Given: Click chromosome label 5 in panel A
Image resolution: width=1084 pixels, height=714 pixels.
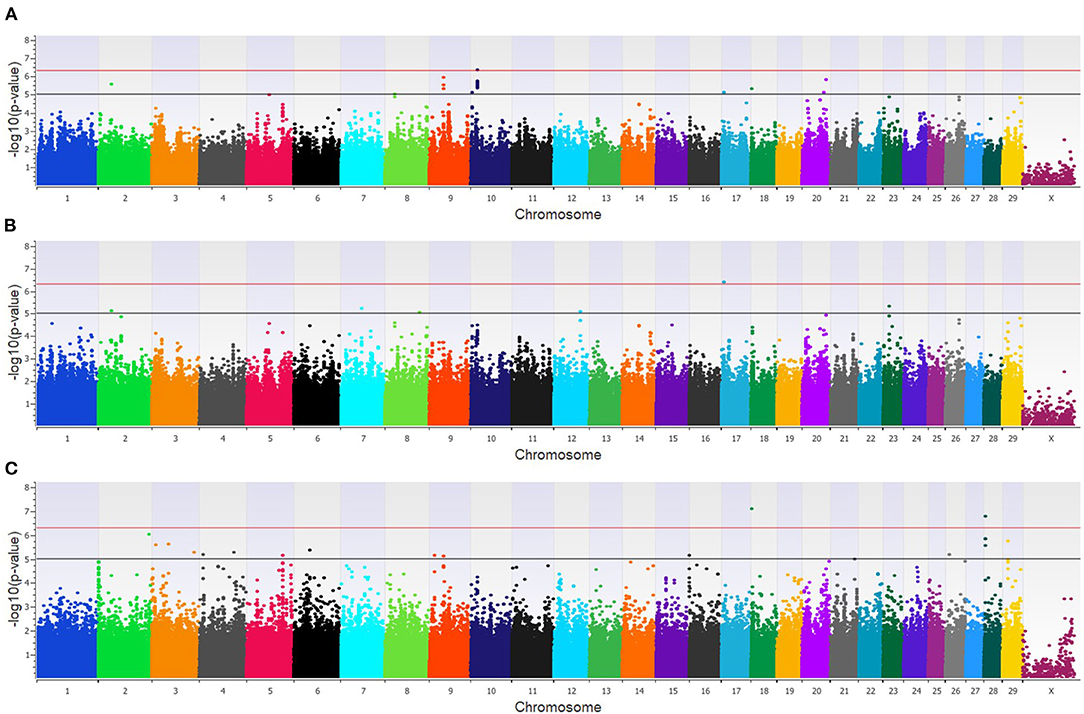Looking at the screenshot, I should coord(270,198).
